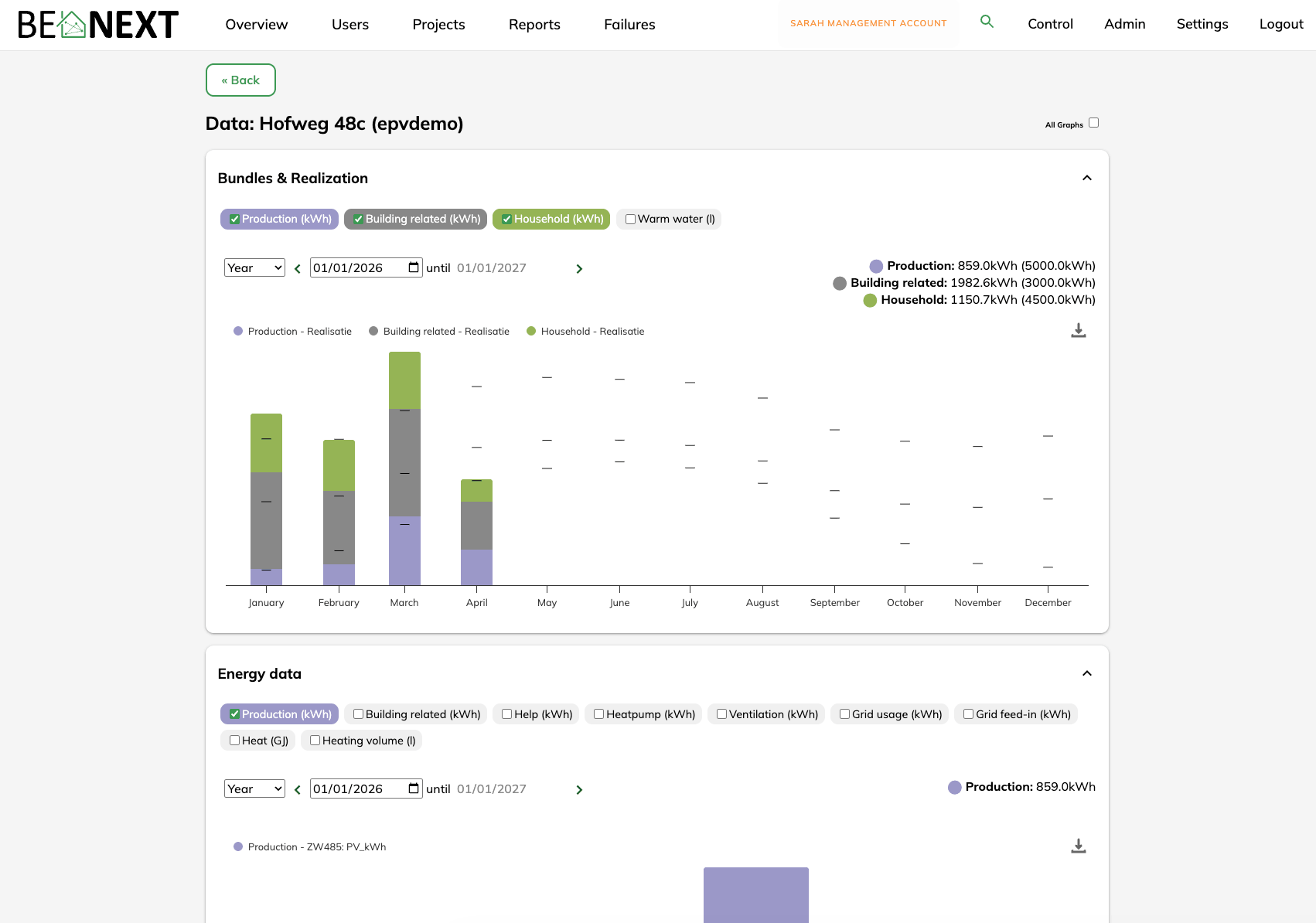The height and width of the screenshot is (923, 1316).
Task: Toggle Household - Realisatie green legend dot
Action: coord(531,332)
